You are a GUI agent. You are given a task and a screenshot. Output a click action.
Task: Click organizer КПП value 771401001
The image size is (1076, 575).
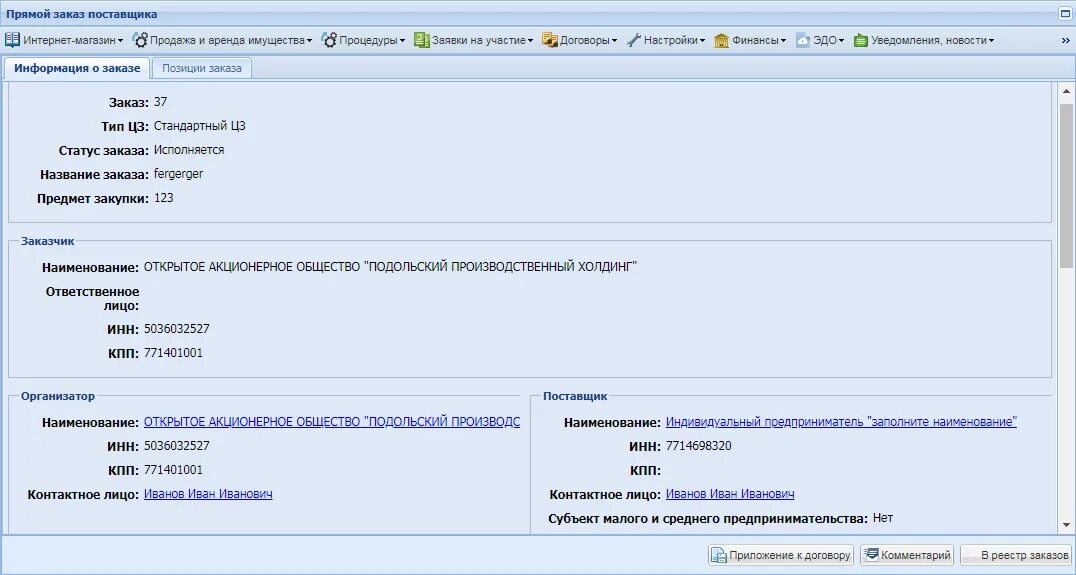[173, 469]
